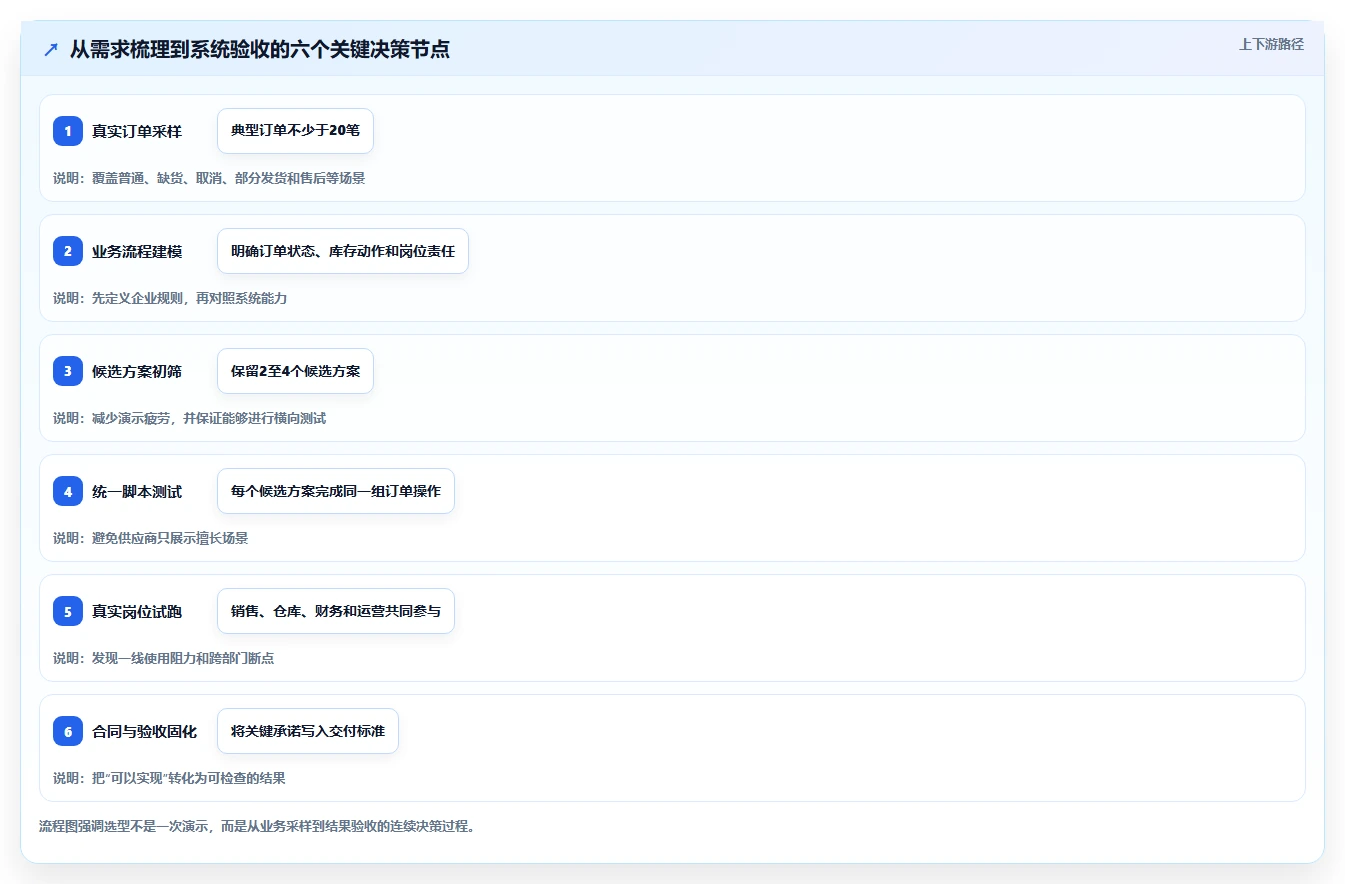Click the number 1 step badge
1345x884 pixels.
68,131
